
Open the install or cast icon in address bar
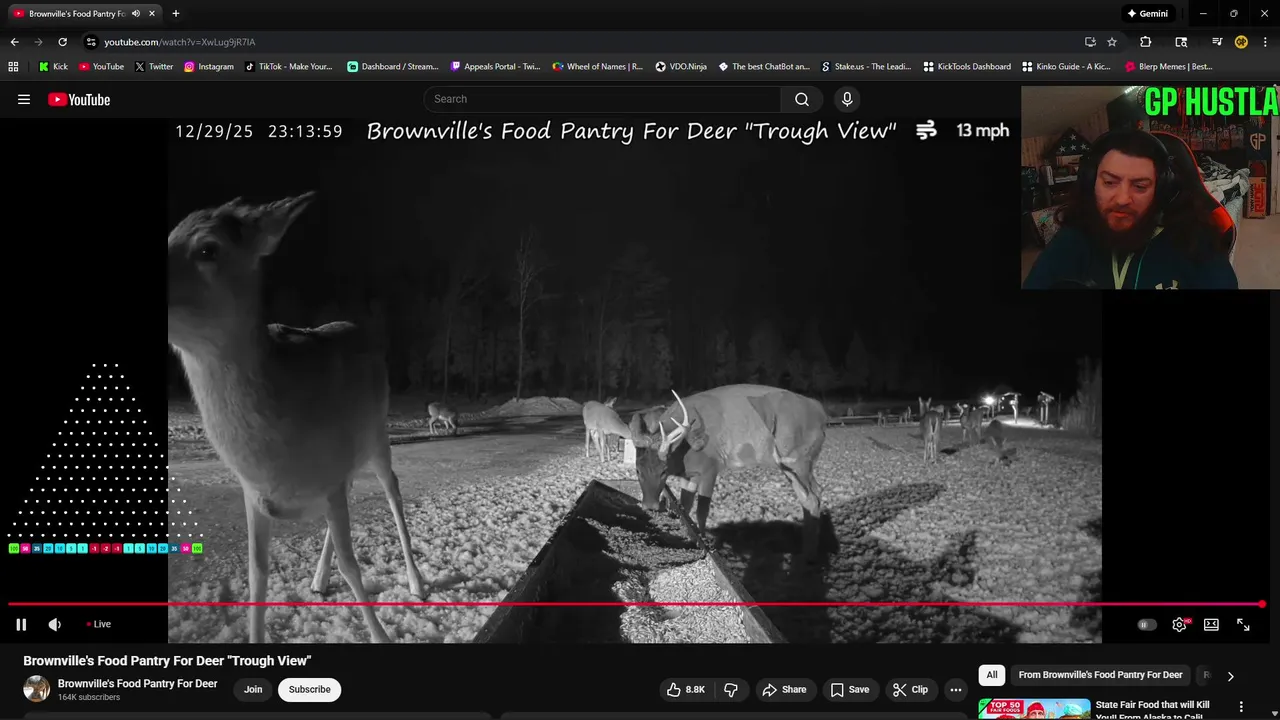point(1090,42)
